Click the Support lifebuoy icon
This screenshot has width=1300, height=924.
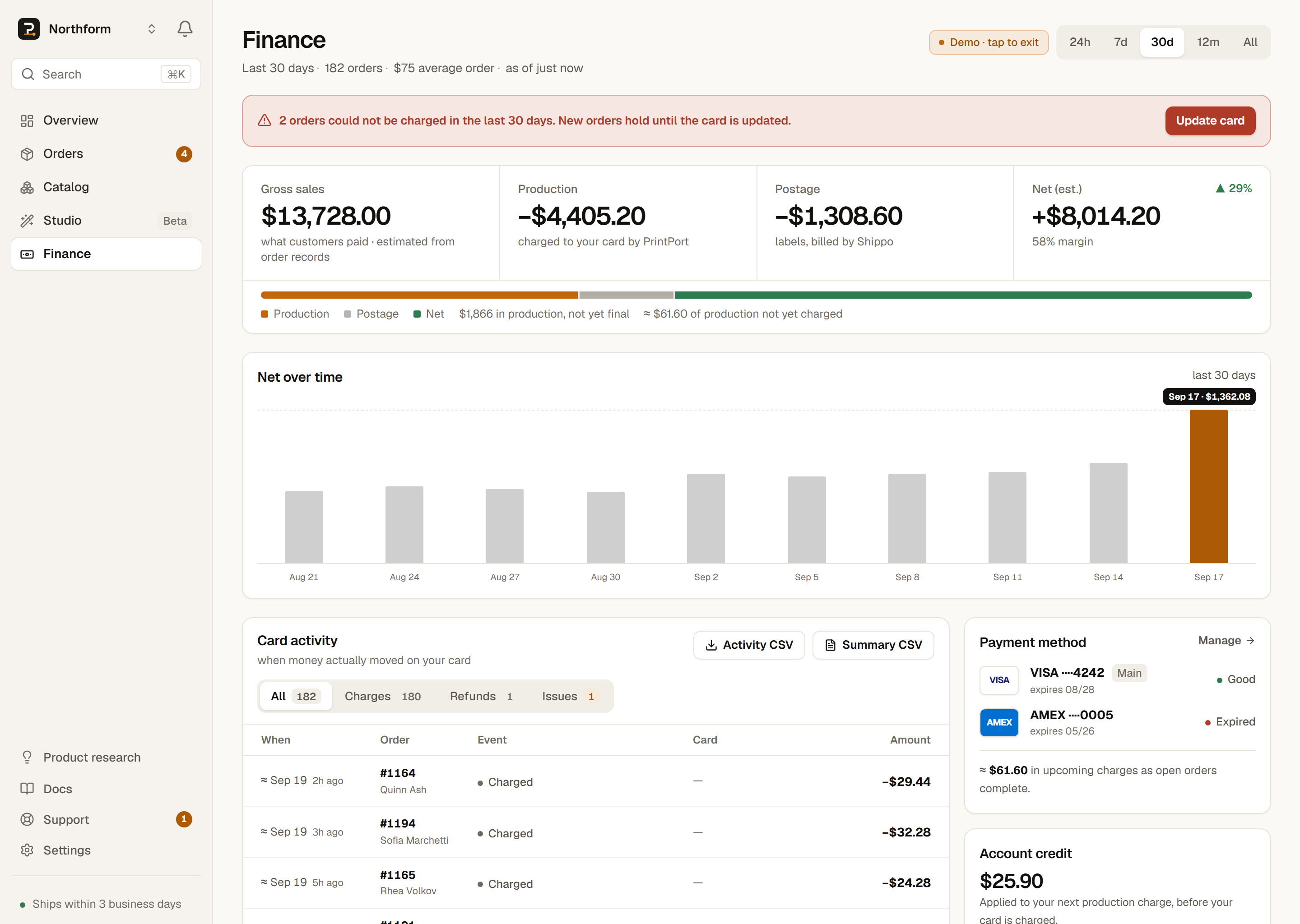[27, 819]
